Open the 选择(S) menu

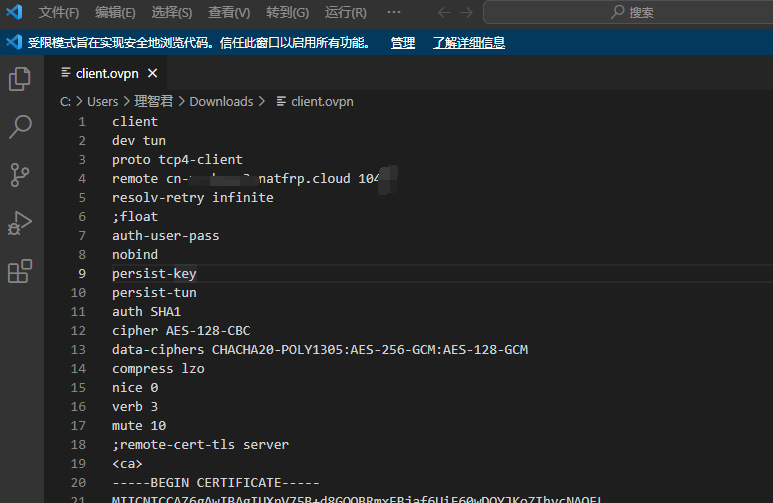(x=172, y=12)
